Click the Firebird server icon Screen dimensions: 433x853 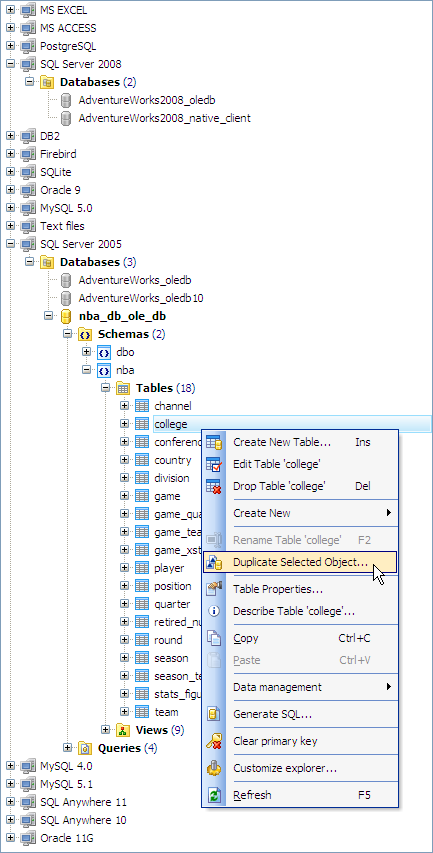click(29, 154)
